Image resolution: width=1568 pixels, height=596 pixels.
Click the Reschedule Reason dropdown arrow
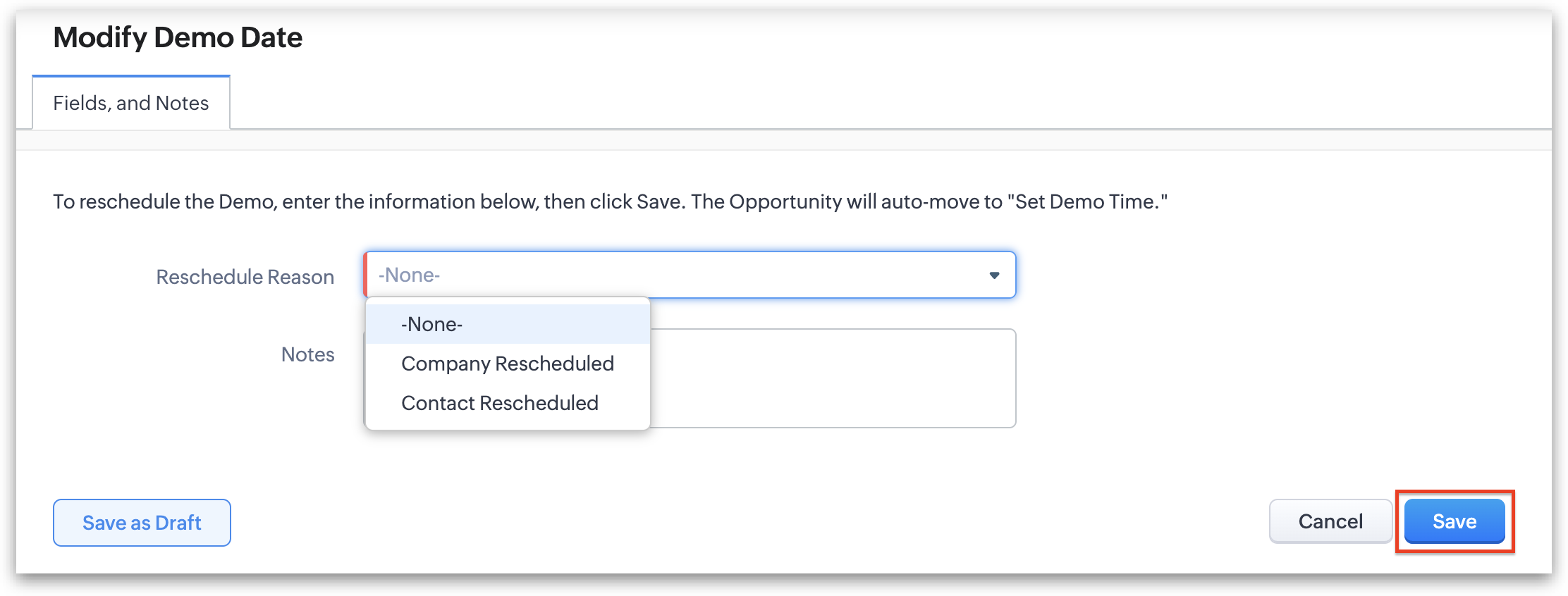[994, 275]
